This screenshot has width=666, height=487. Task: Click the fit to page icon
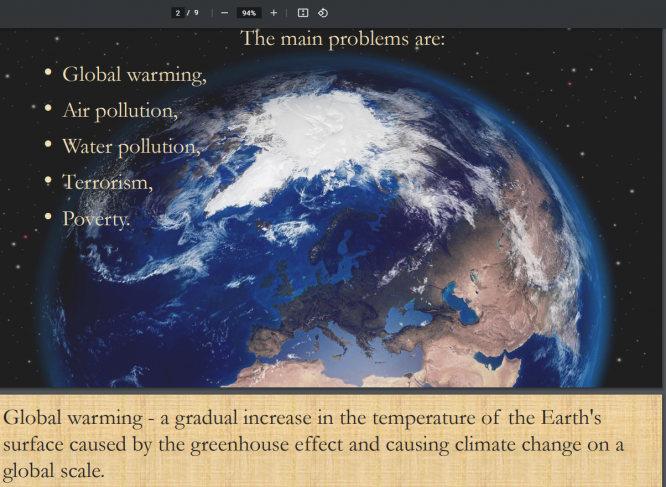(303, 13)
